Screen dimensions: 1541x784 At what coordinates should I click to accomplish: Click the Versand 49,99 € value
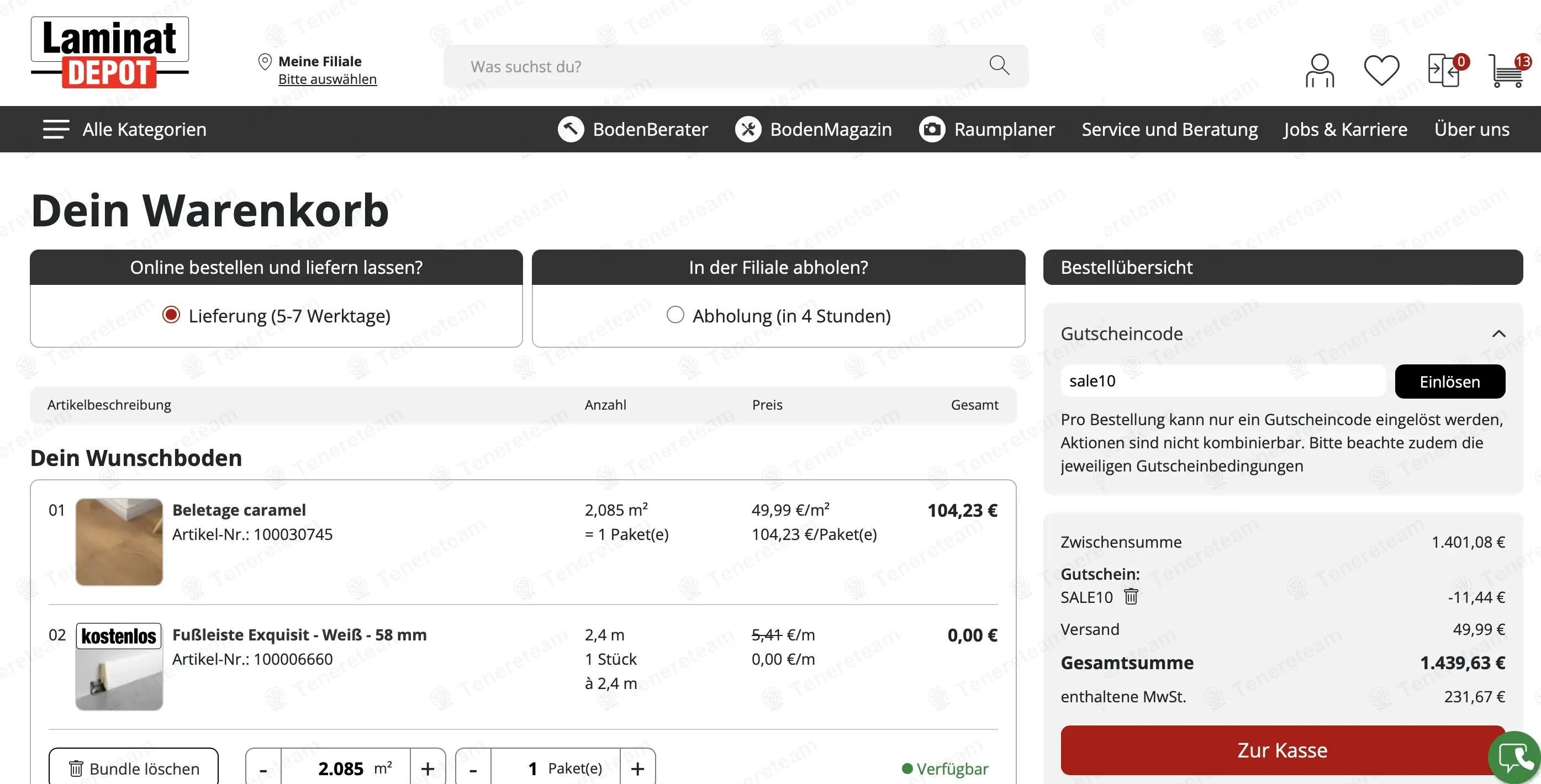pyautogui.click(x=1479, y=629)
